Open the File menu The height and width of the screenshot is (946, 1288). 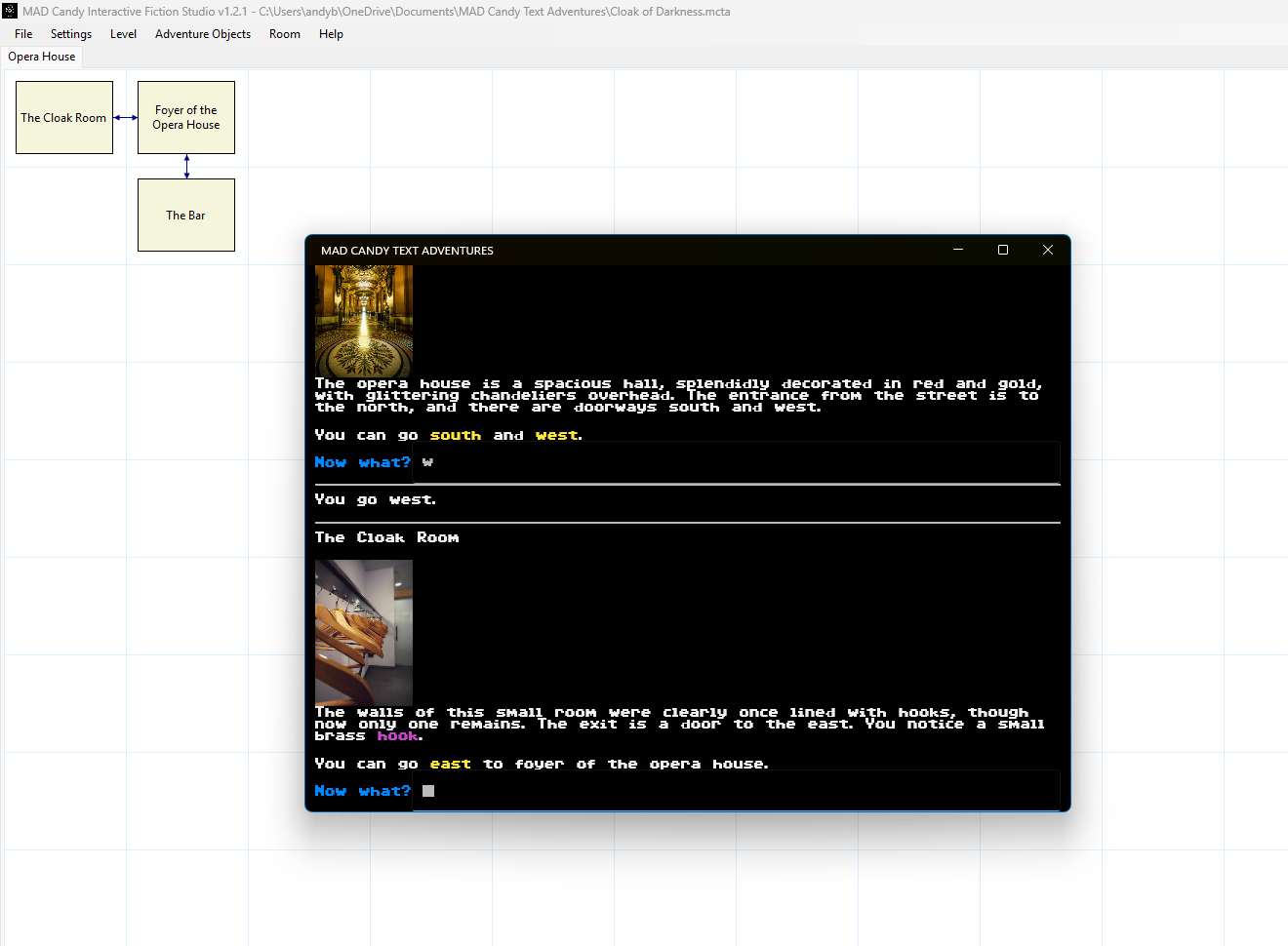pyautogui.click(x=23, y=34)
